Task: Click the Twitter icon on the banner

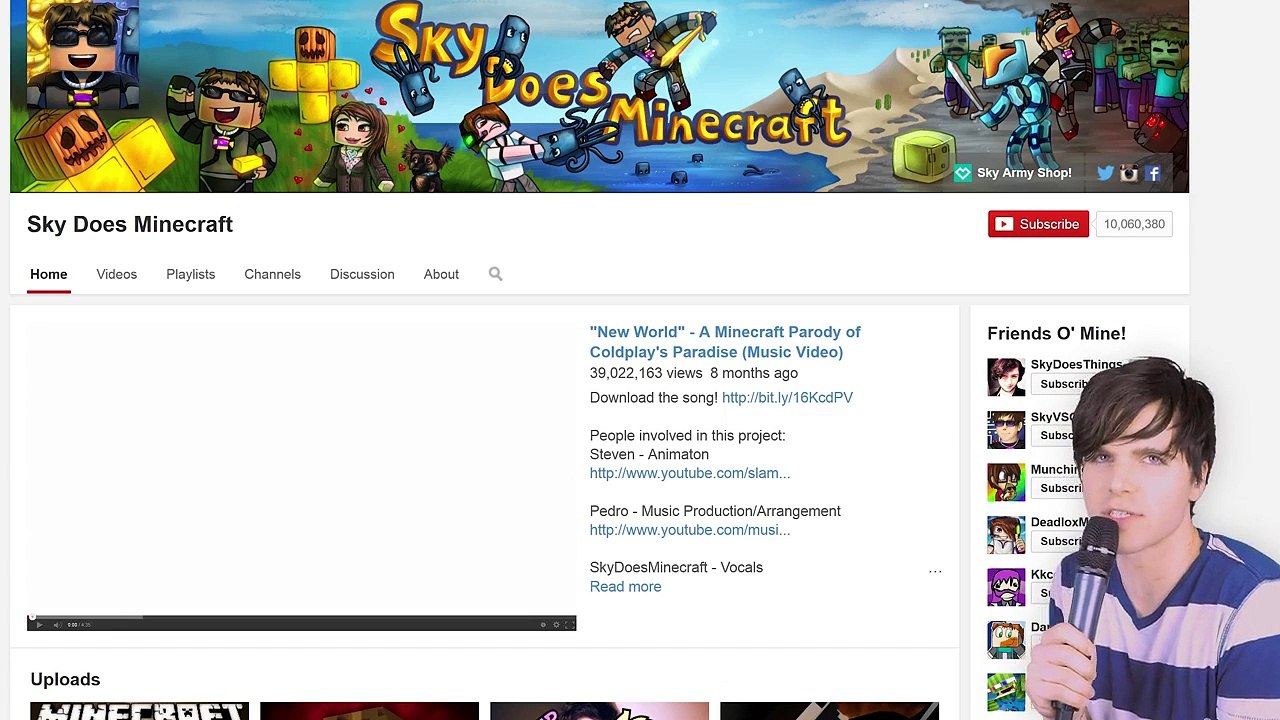Action: 1105,173
